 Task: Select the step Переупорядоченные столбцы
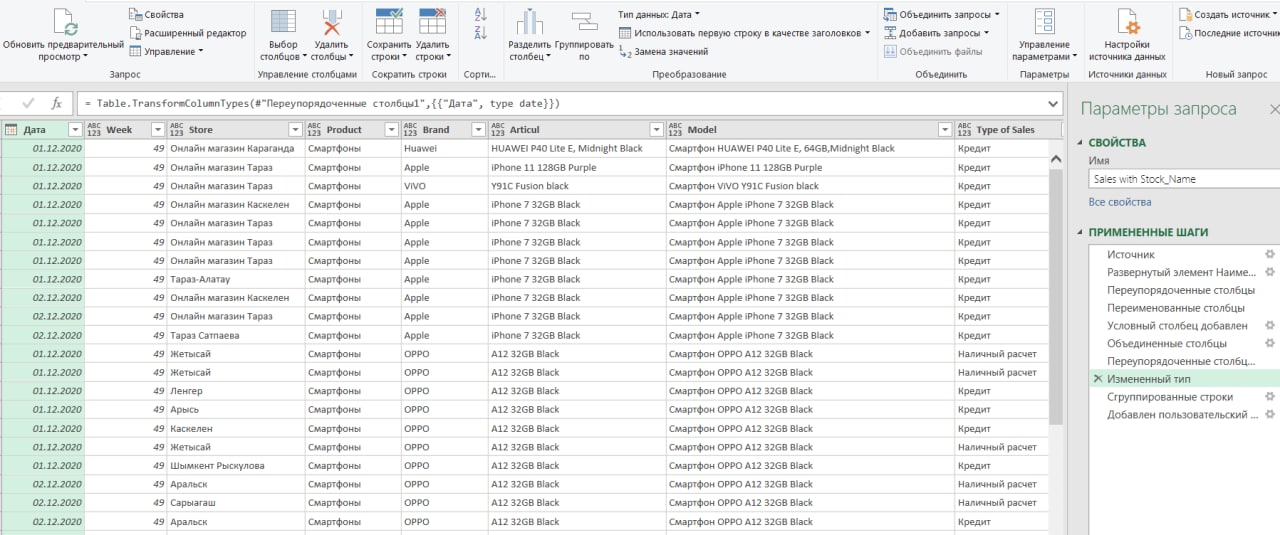tap(1181, 290)
